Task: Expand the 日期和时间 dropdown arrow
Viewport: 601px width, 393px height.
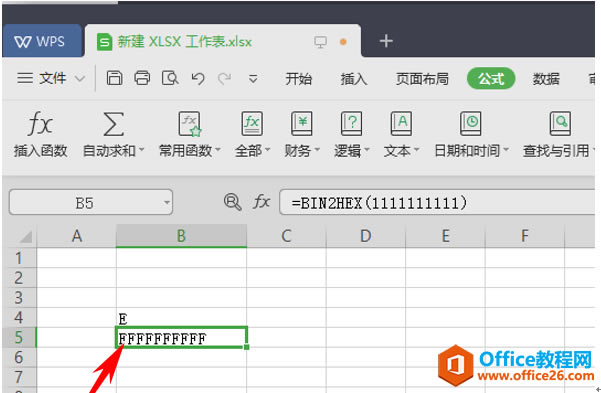Action: pyautogui.click(x=506, y=150)
